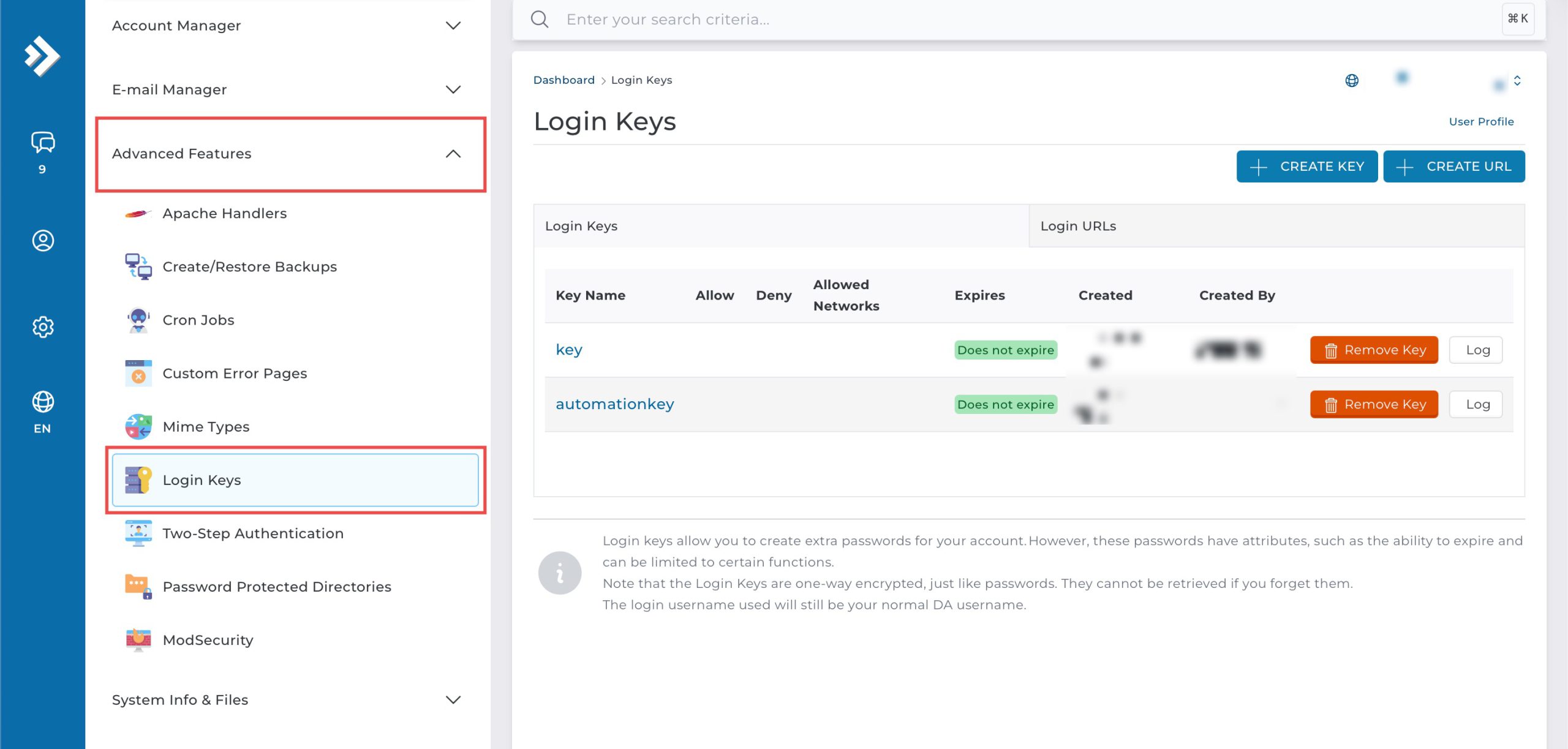The image size is (1568, 749).
Task: Remove the automationkey login key
Action: (x=1374, y=404)
